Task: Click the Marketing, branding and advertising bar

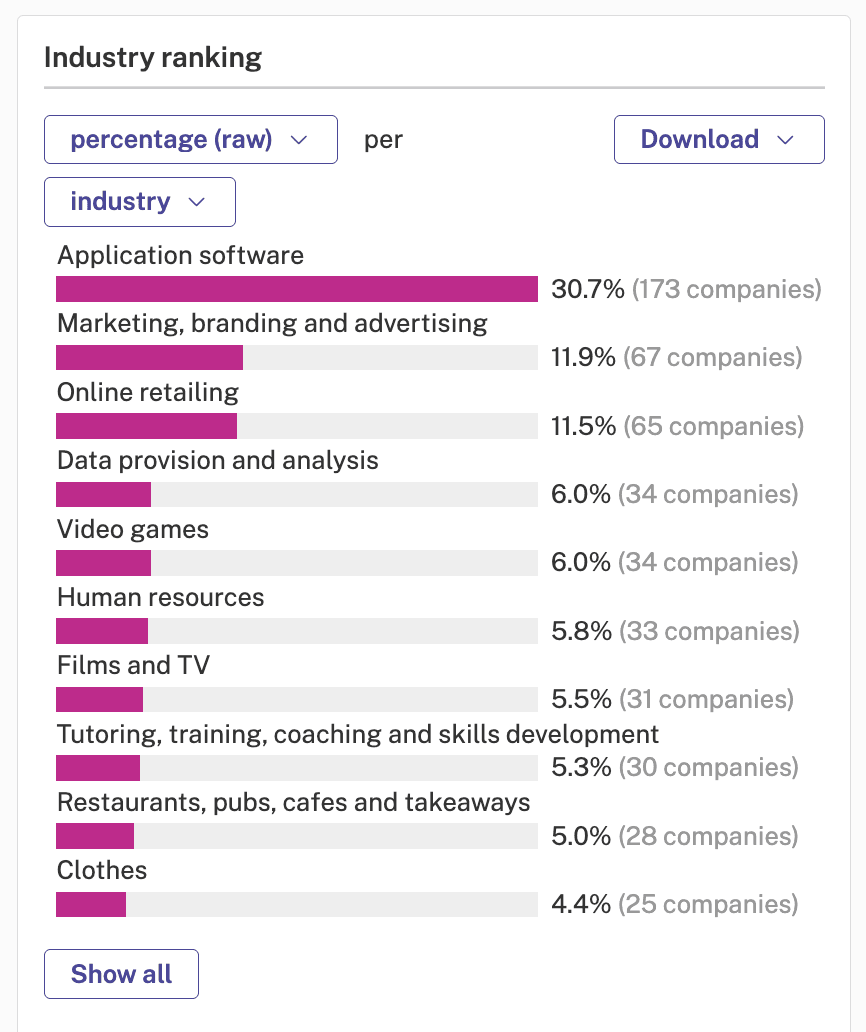Action: [297, 357]
